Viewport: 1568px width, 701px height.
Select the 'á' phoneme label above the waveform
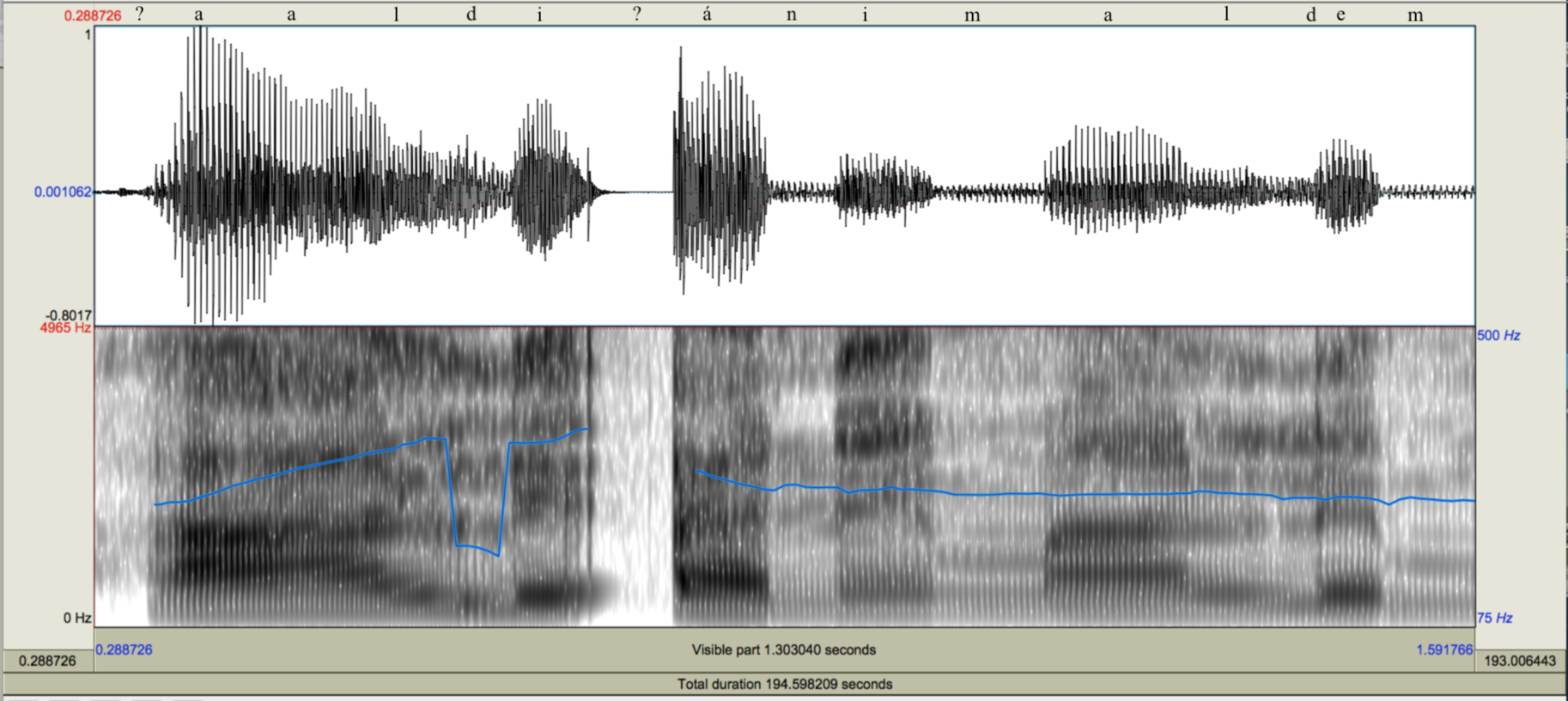click(x=707, y=15)
